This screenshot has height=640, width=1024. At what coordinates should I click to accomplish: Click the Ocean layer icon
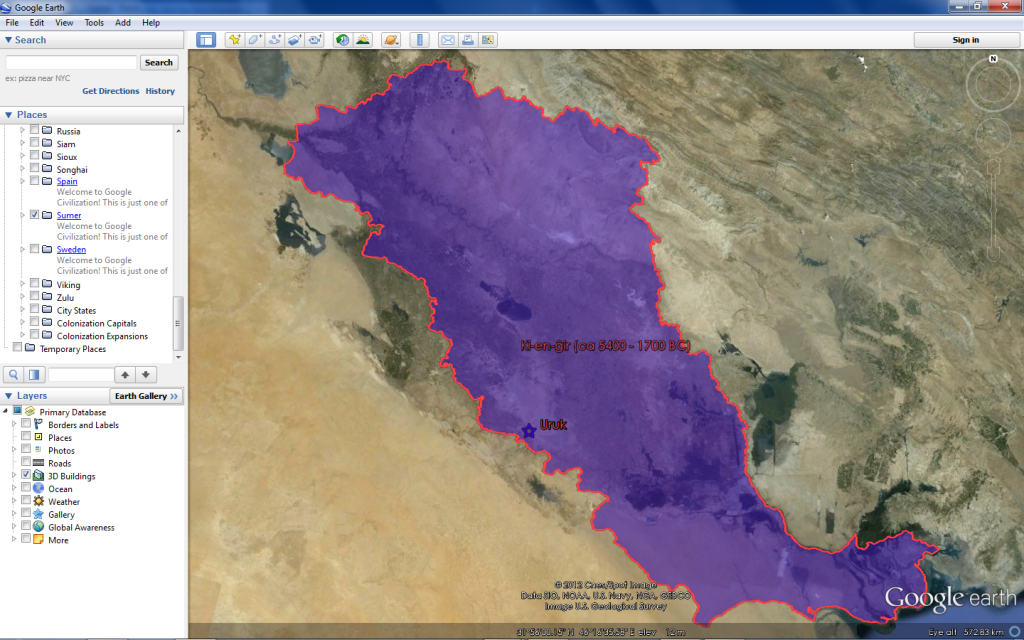39,488
